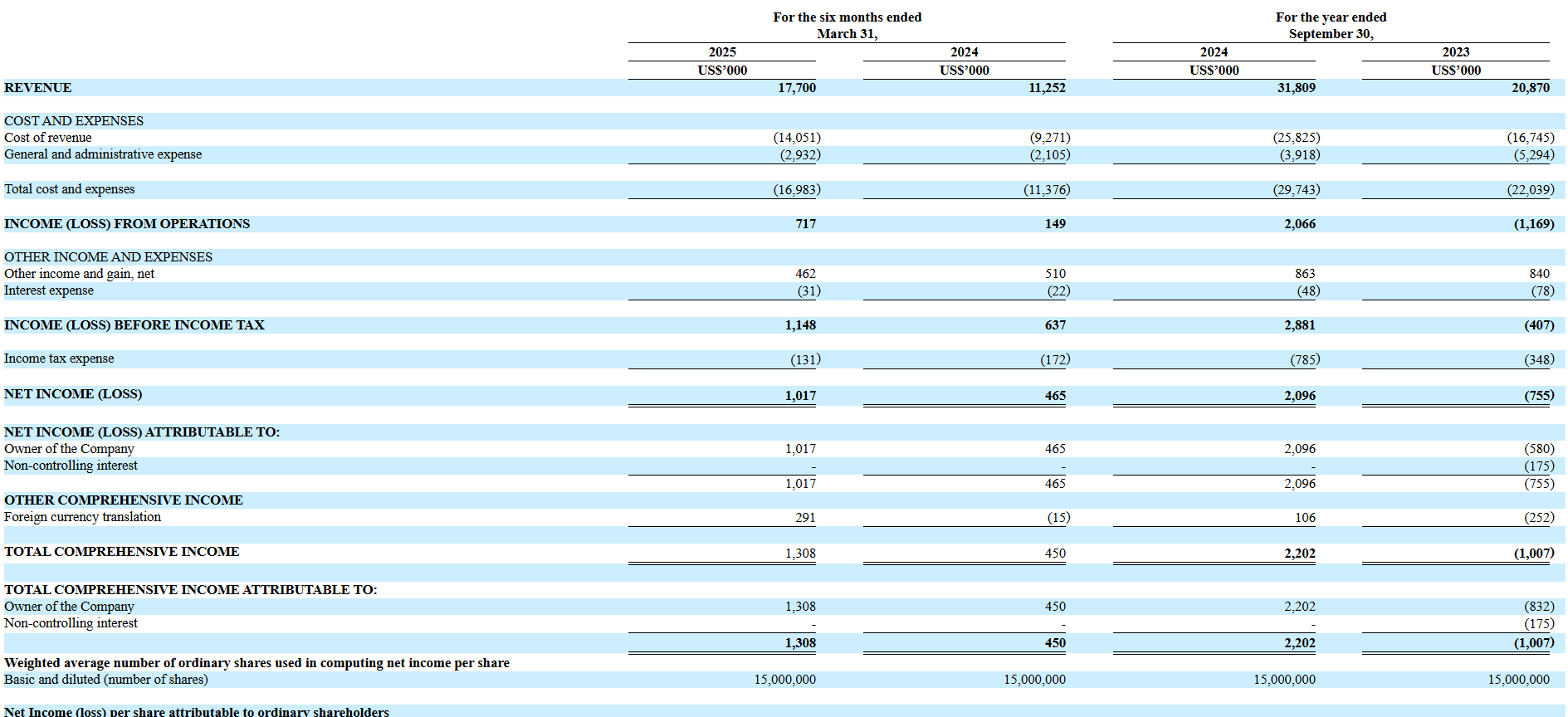
Task: Click the Interest expense row label
Action: point(49,290)
